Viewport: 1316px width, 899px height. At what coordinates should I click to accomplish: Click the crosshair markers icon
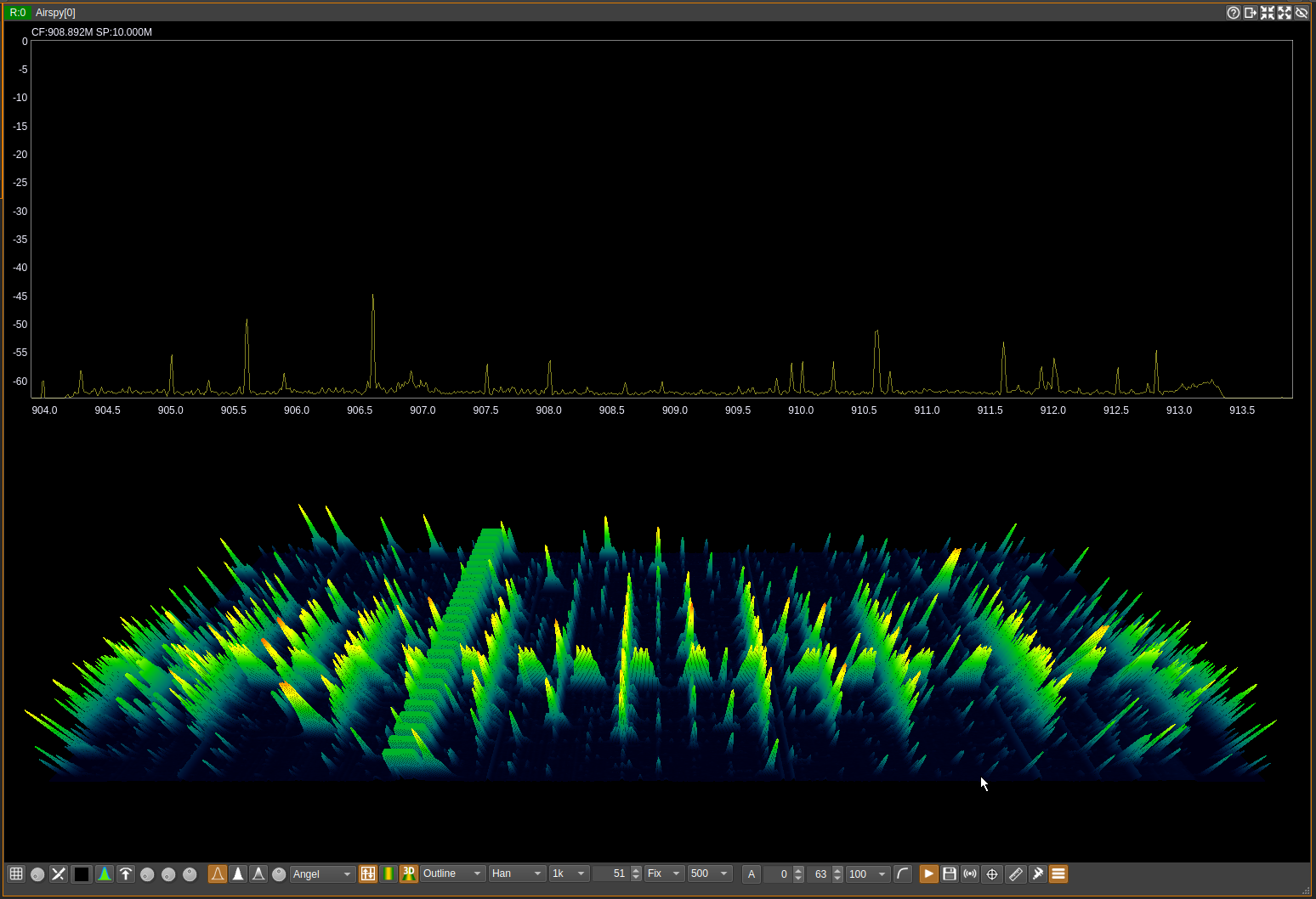(992, 874)
